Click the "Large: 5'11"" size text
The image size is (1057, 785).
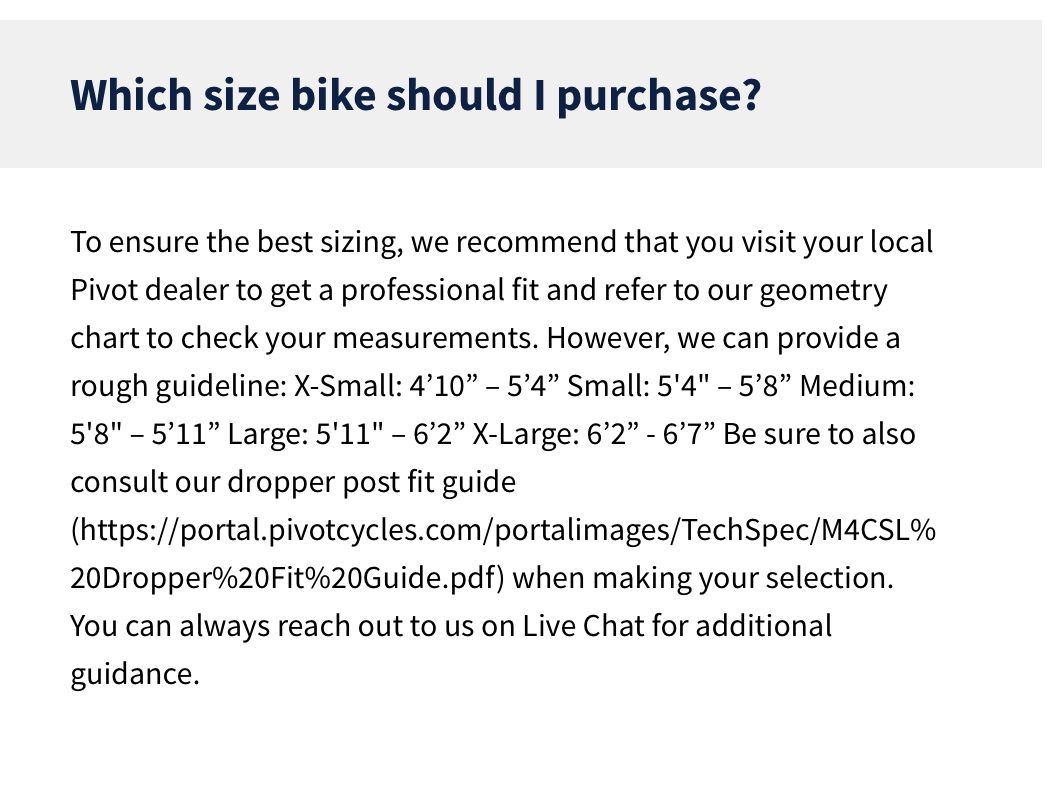click(306, 435)
